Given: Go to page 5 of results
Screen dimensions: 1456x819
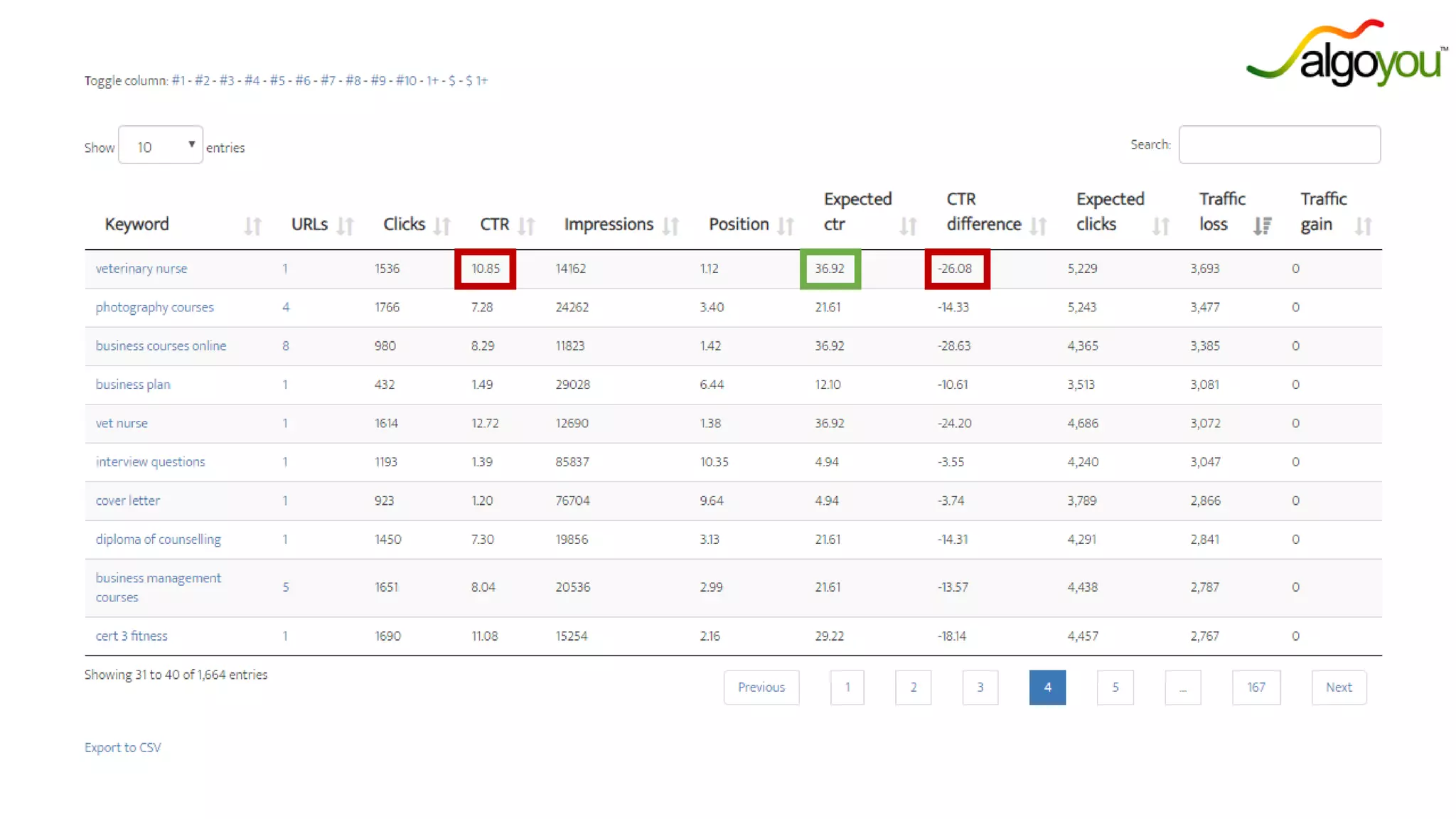Looking at the screenshot, I should tap(1115, 687).
